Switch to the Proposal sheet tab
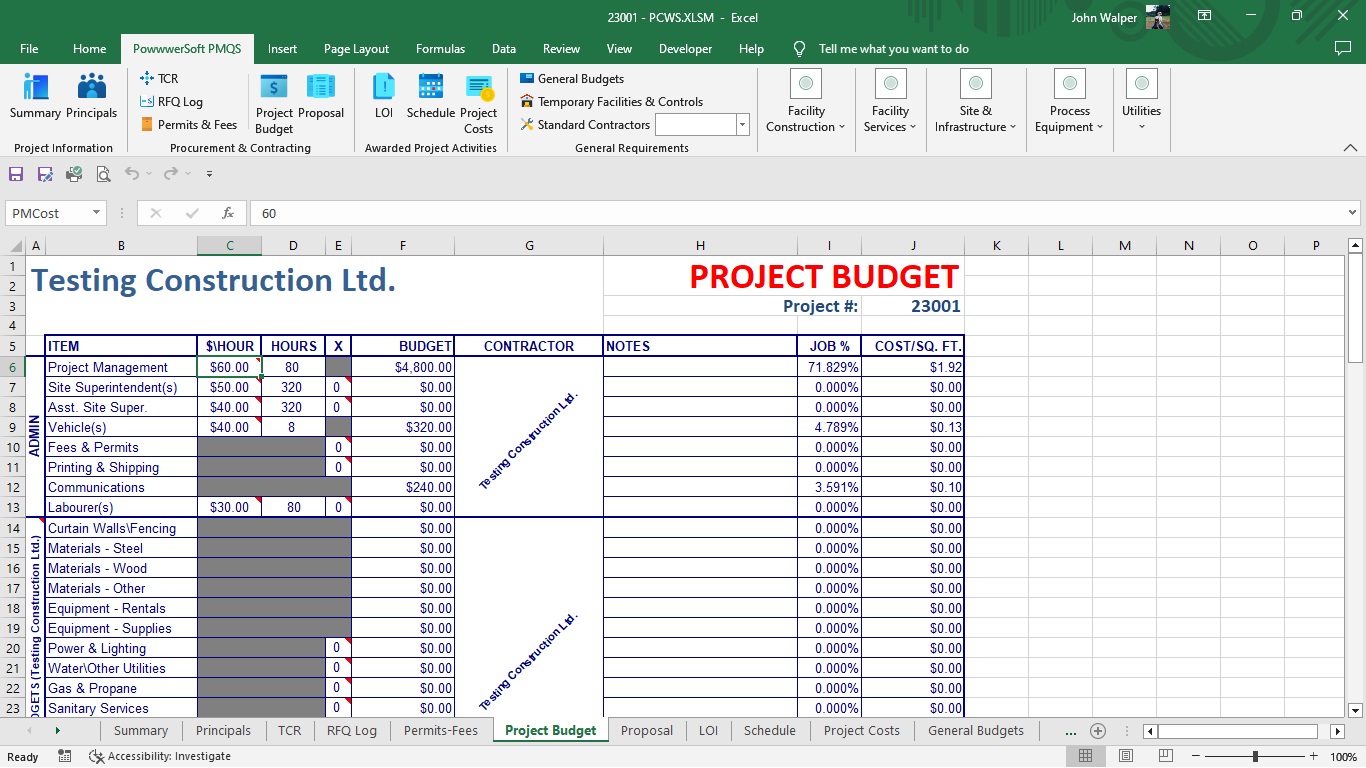Viewport: 1366px width, 768px height. point(646,731)
